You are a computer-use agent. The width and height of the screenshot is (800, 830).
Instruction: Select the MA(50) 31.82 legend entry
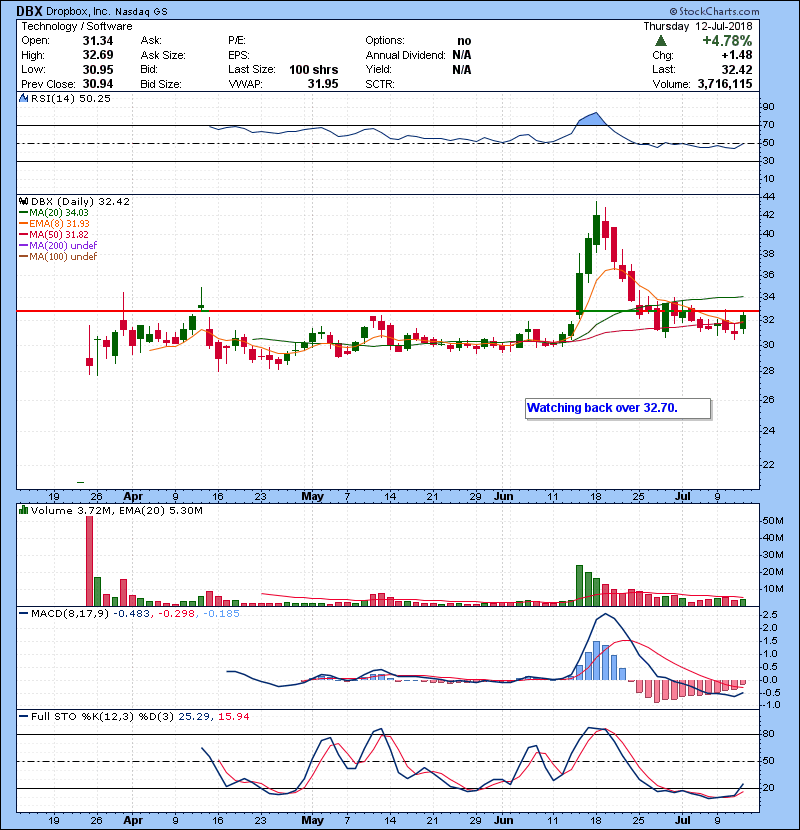point(58,235)
